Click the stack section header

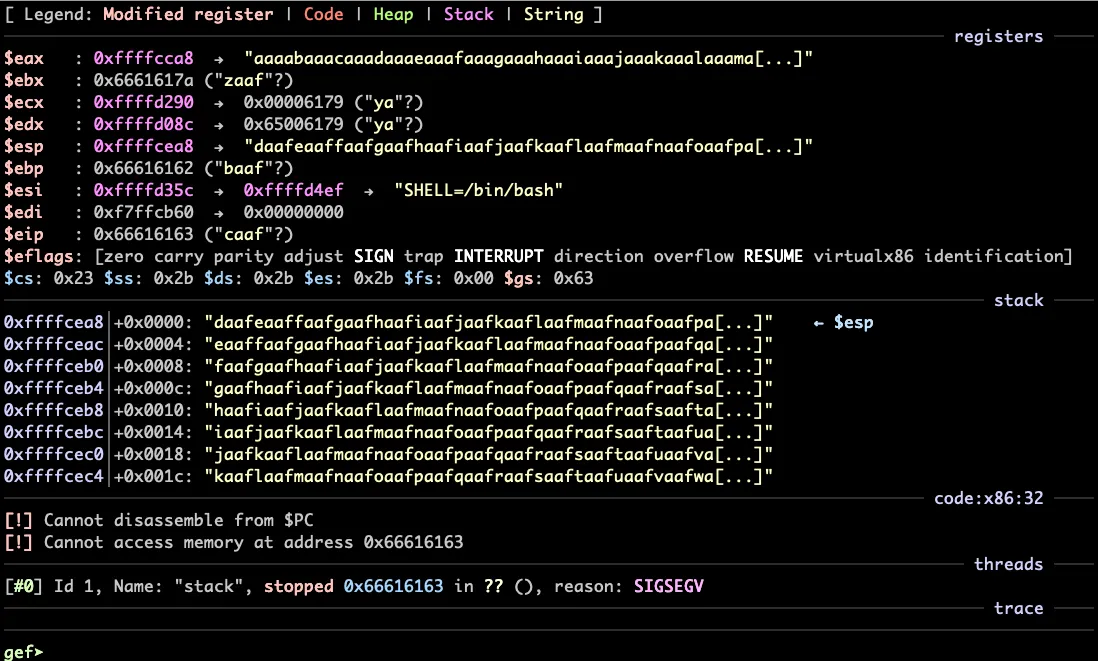1019,300
